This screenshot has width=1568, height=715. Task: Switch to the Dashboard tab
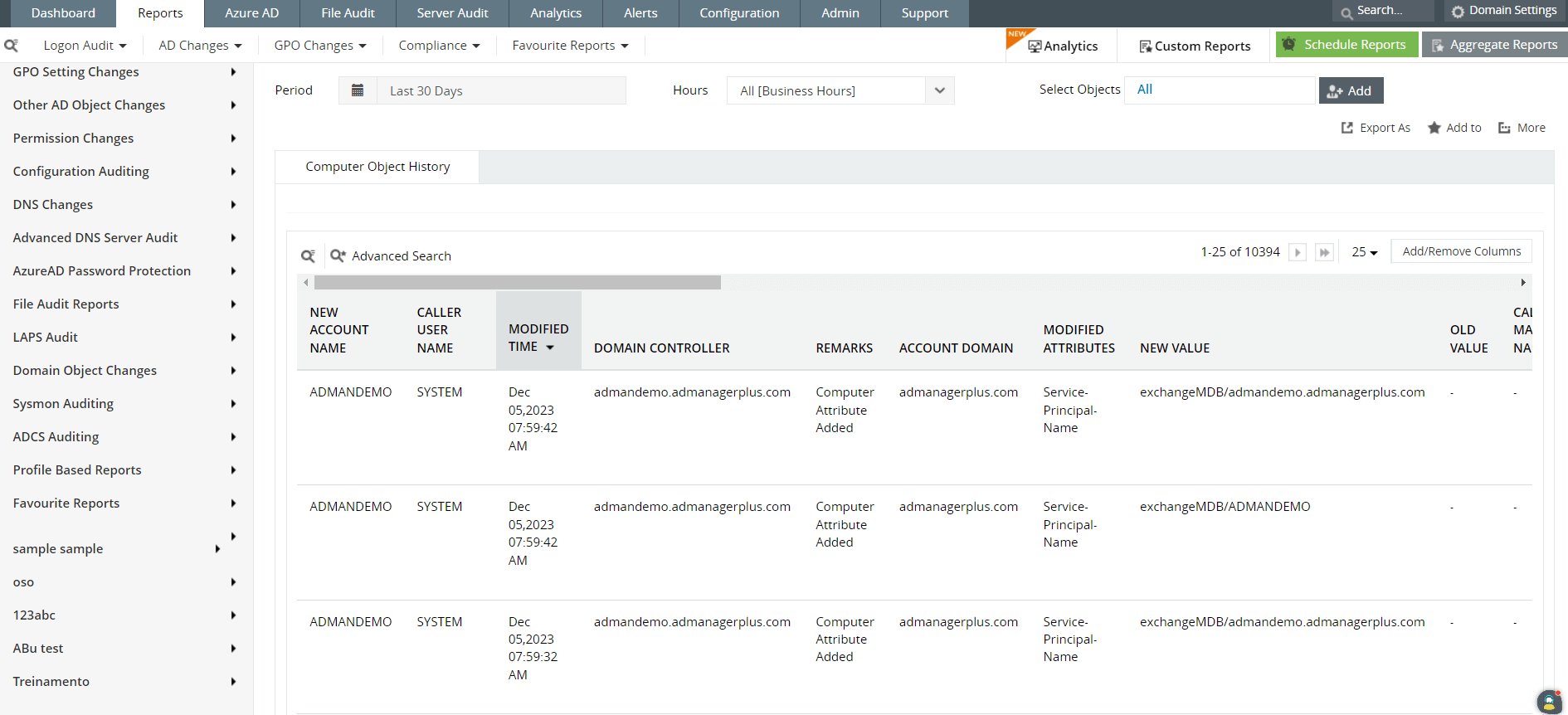coord(63,13)
